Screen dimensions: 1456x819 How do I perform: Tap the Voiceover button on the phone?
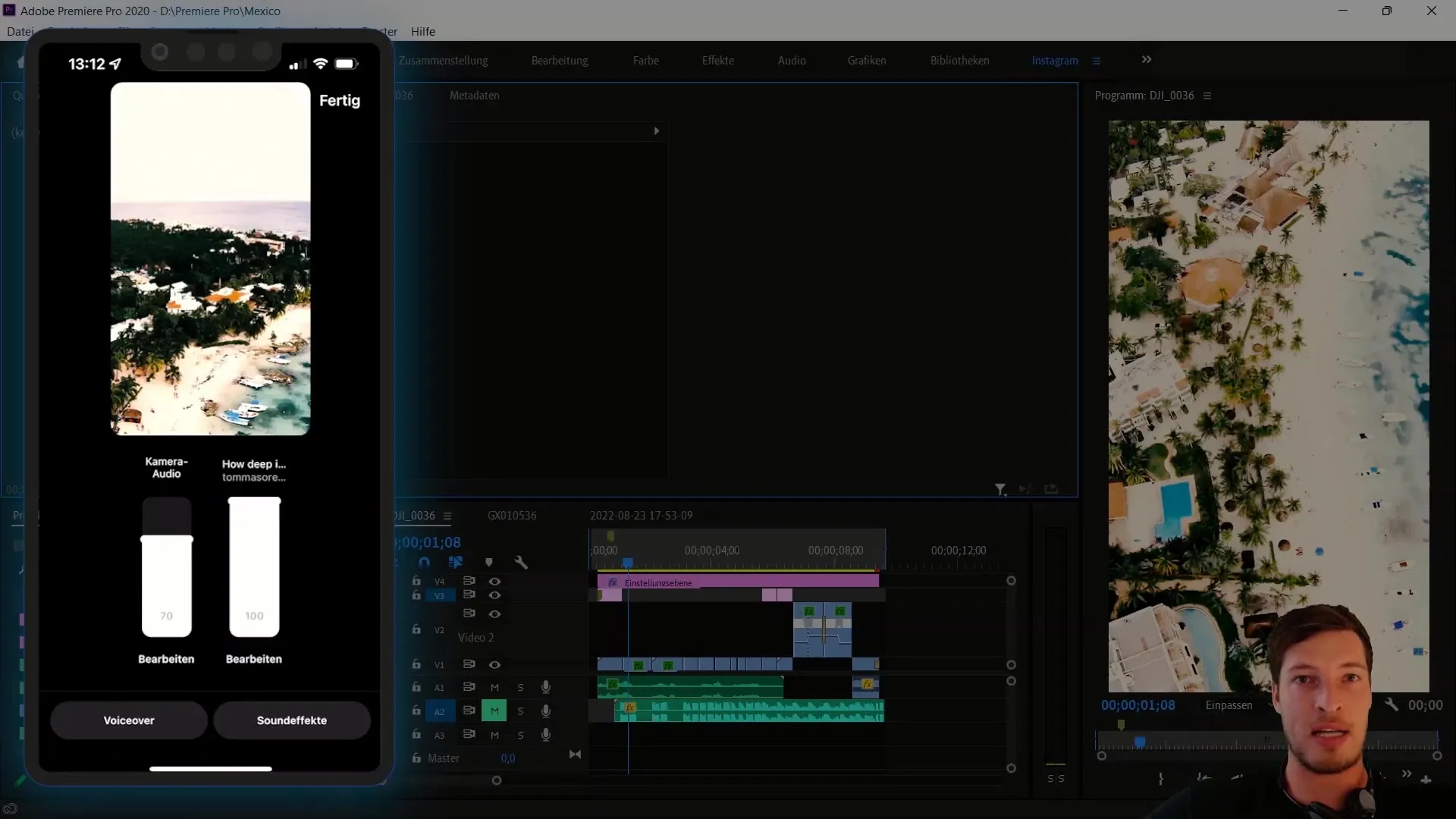(129, 720)
